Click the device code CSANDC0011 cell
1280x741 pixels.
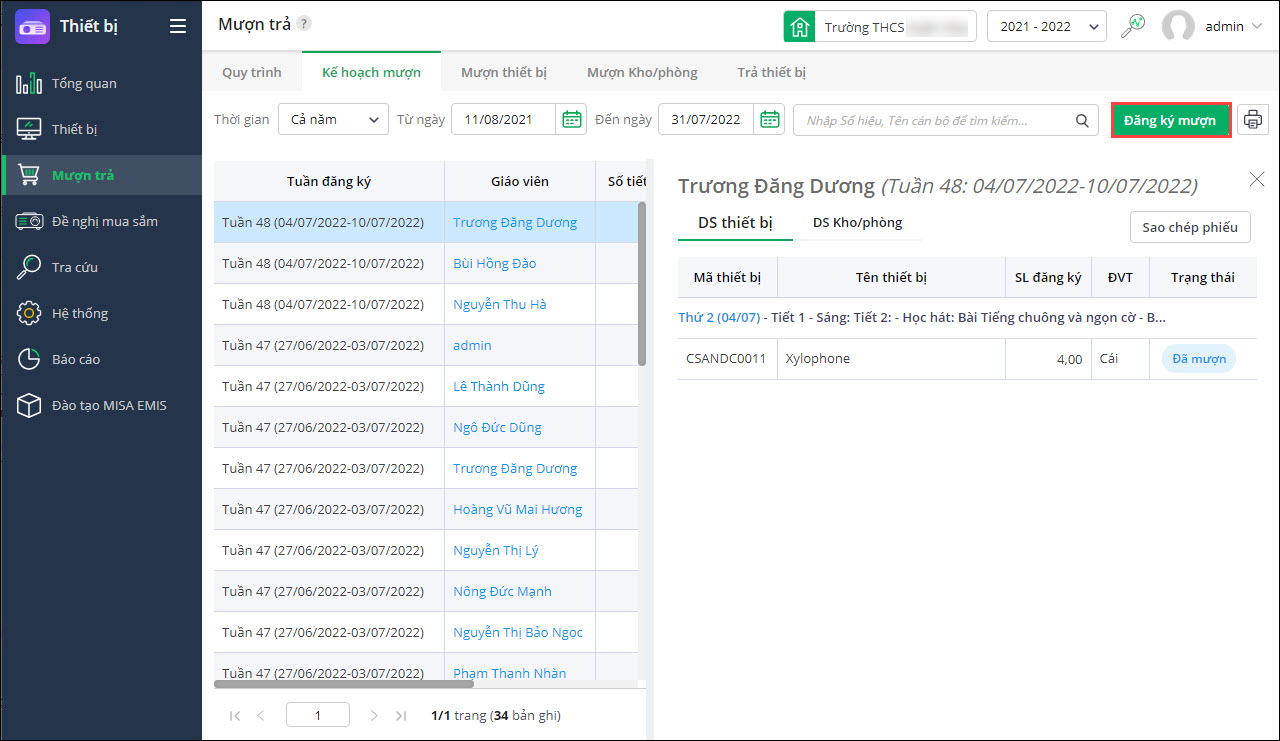pos(727,359)
